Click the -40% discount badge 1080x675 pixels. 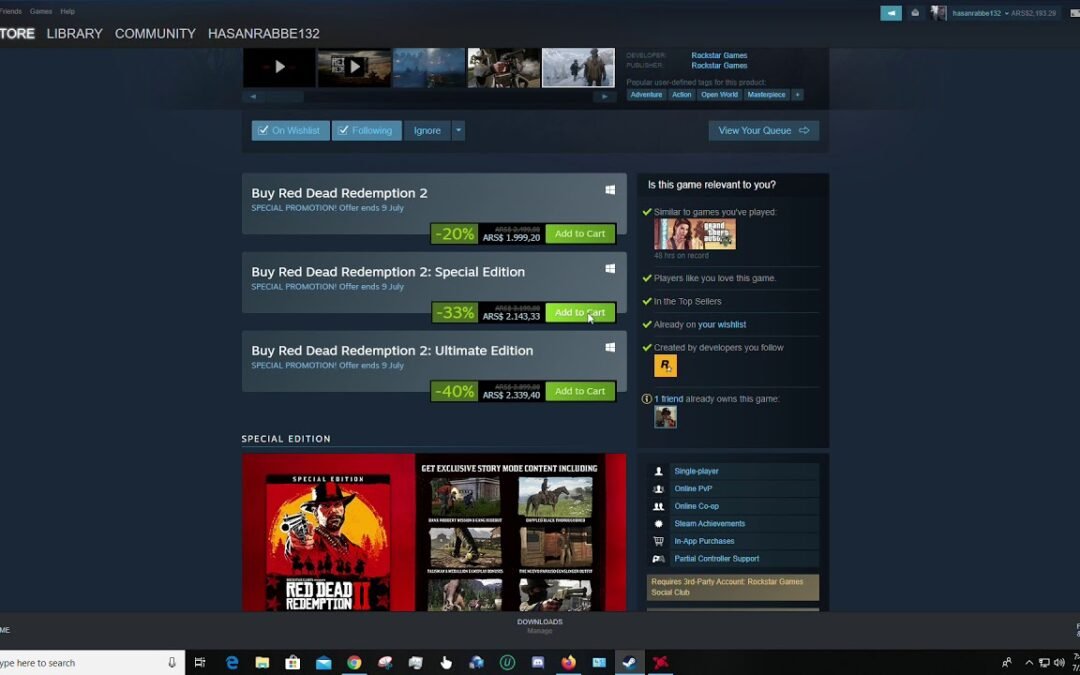point(455,391)
